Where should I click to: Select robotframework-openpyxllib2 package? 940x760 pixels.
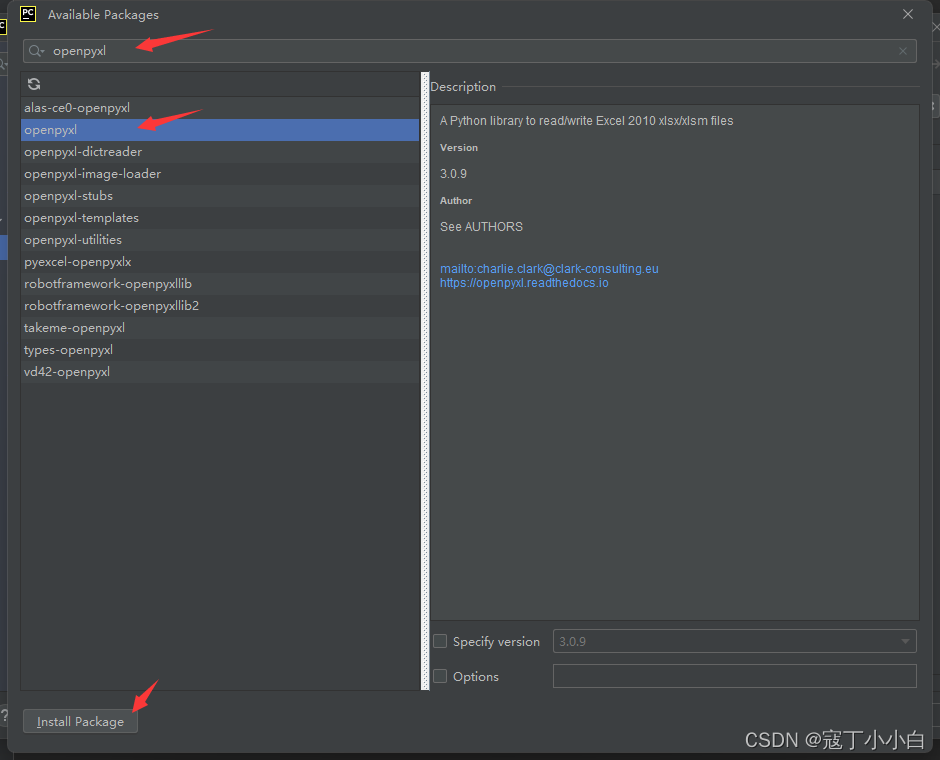pyautogui.click(x=220, y=306)
